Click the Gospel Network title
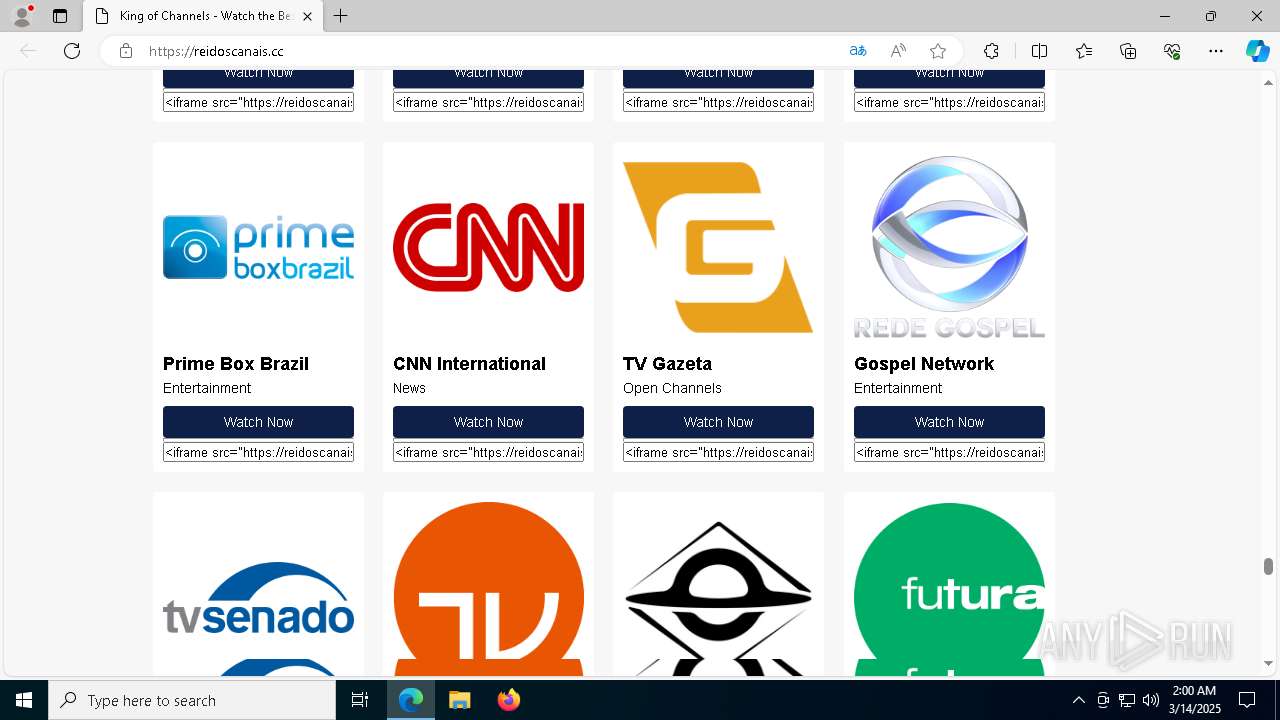The width and height of the screenshot is (1280, 720). tap(924, 364)
